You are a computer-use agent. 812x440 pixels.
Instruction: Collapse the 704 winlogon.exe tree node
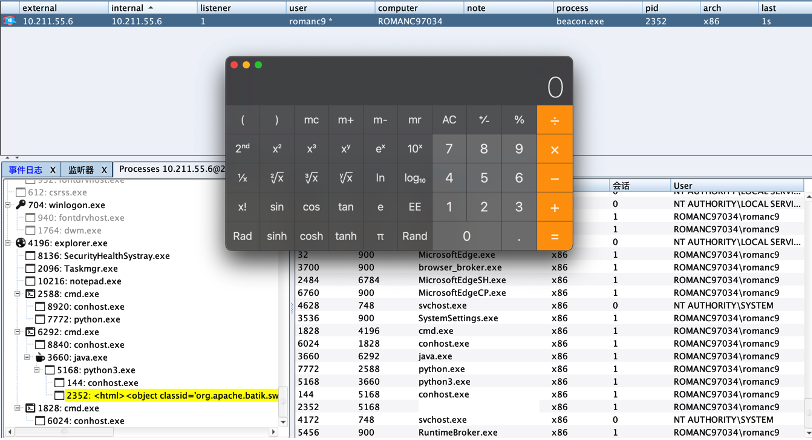coord(8,205)
